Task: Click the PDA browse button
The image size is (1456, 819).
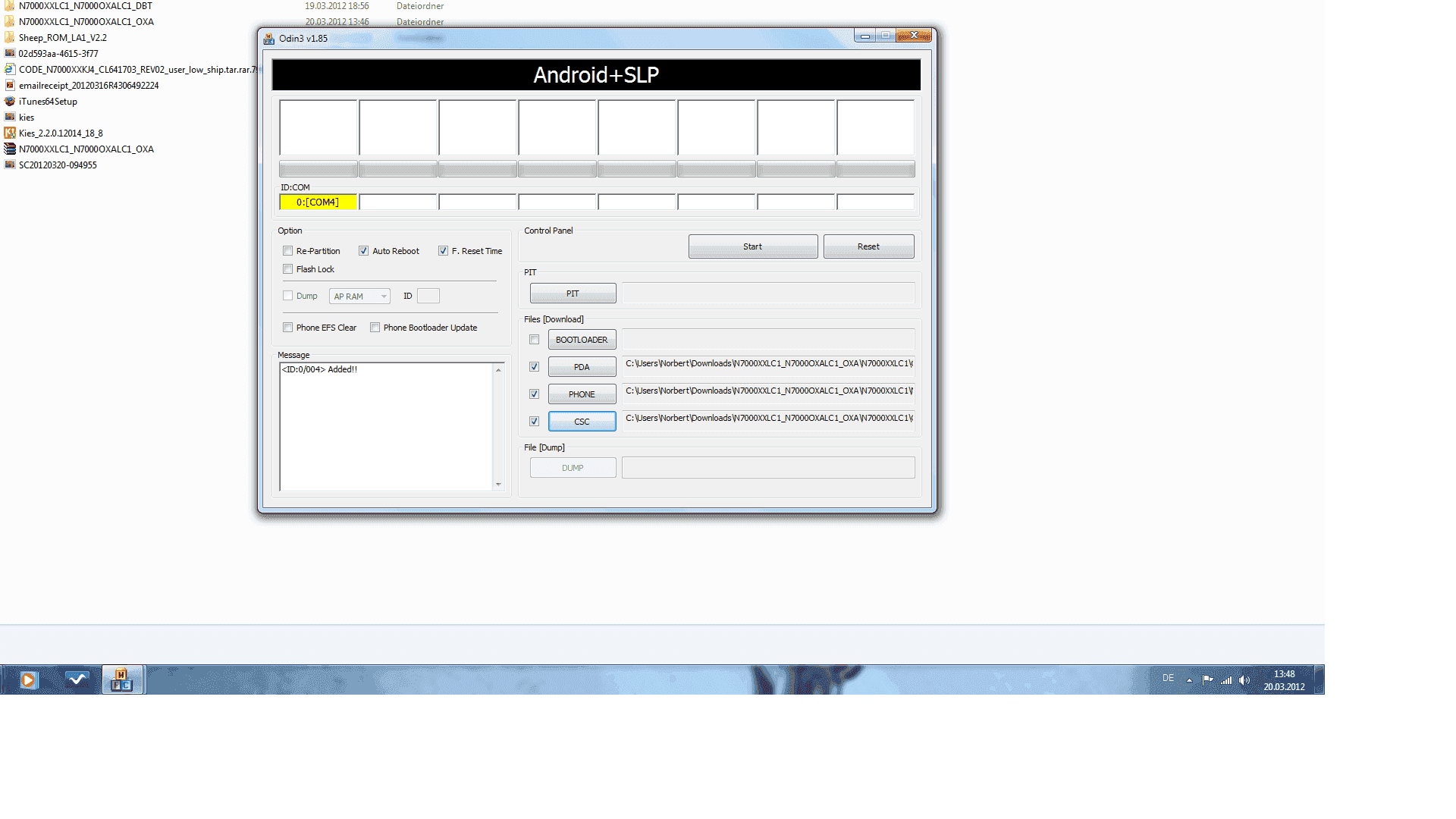Action: pyautogui.click(x=582, y=367)
